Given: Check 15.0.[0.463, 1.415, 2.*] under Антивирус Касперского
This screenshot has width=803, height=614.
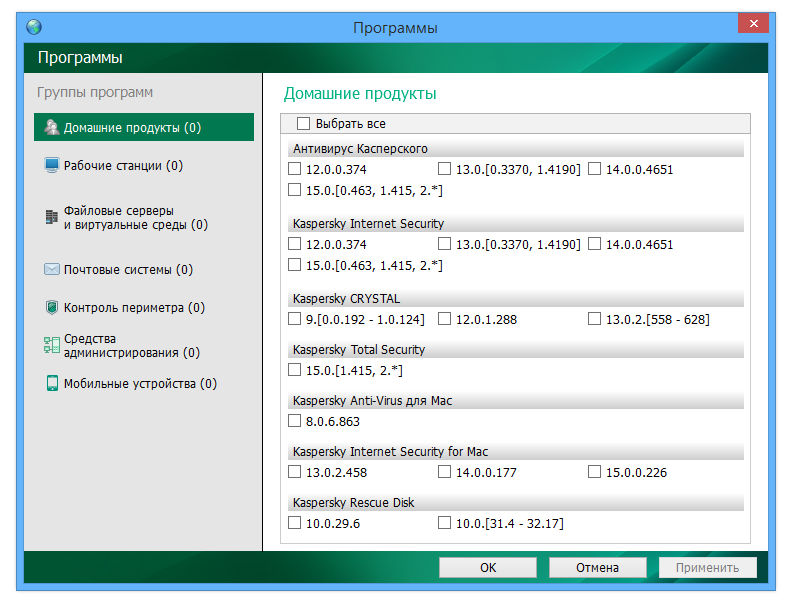Looking at the screenshot, I should tap(294, 189).
